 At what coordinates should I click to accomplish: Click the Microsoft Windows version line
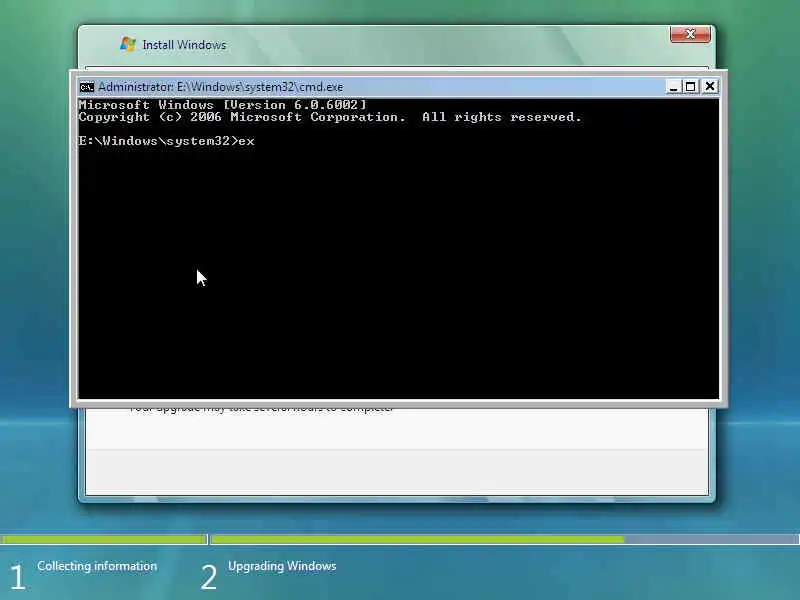click(222, 105)
